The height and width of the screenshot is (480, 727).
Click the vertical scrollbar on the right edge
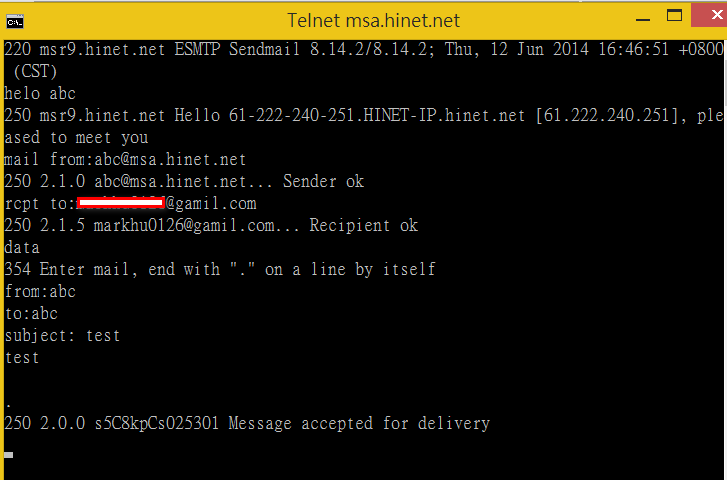(725, 260)
